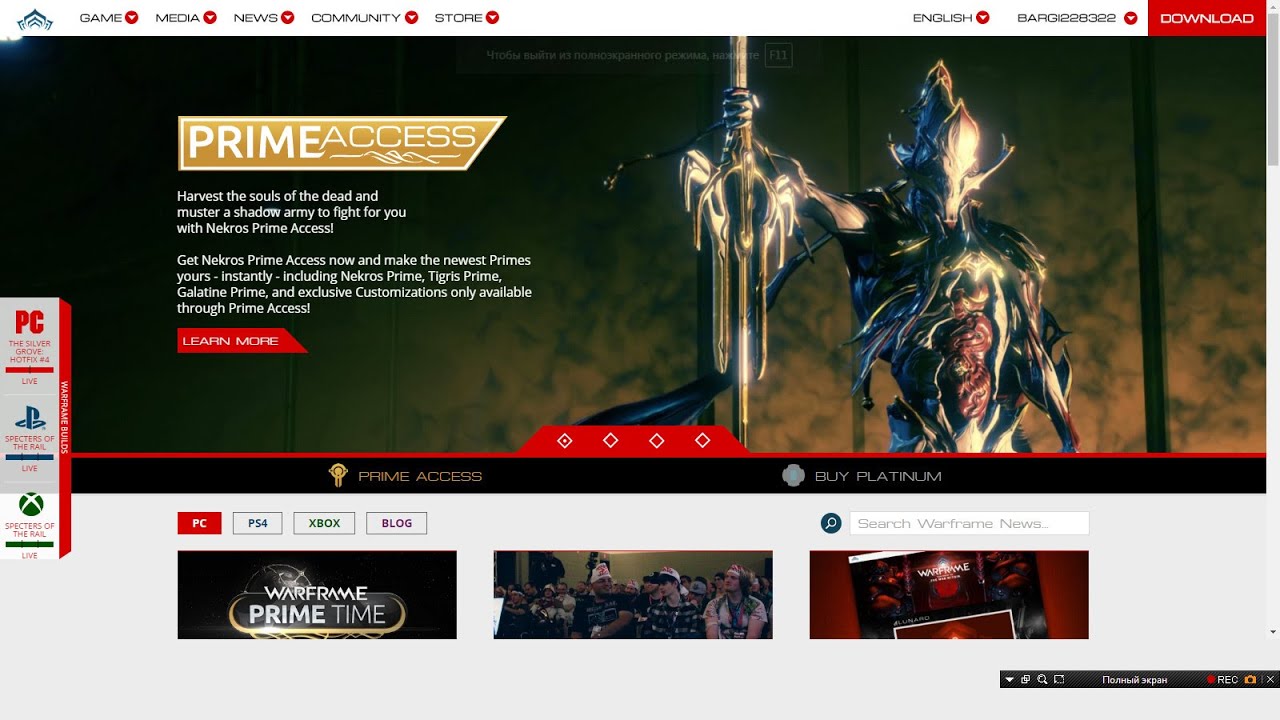Click the platinum coin icon
1280x720 pixels.
(x=793, y=476)
